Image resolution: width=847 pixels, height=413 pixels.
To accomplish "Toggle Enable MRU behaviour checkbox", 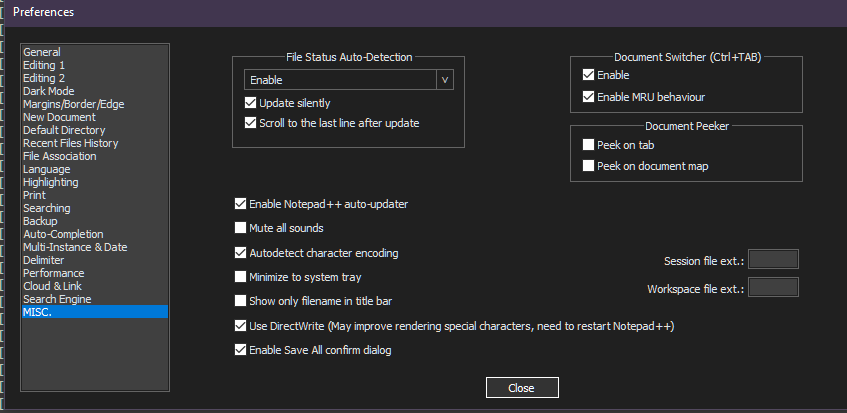I will (589, 97).
